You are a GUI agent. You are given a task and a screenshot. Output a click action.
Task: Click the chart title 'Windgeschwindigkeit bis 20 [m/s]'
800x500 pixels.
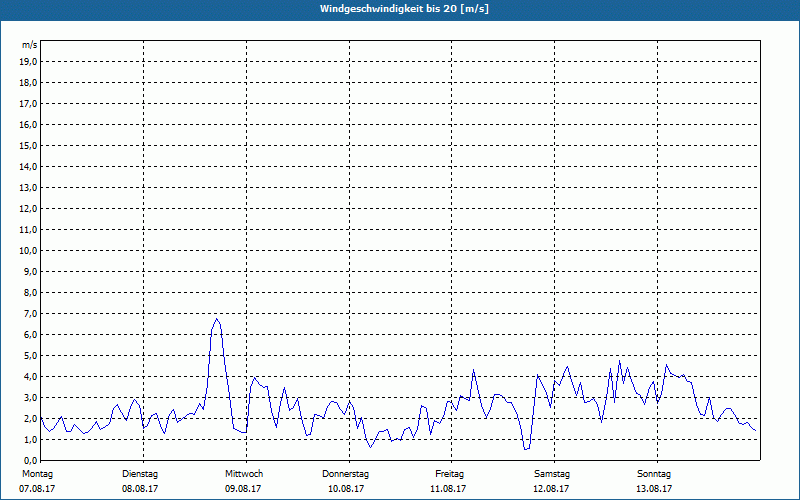pos(404,9)
